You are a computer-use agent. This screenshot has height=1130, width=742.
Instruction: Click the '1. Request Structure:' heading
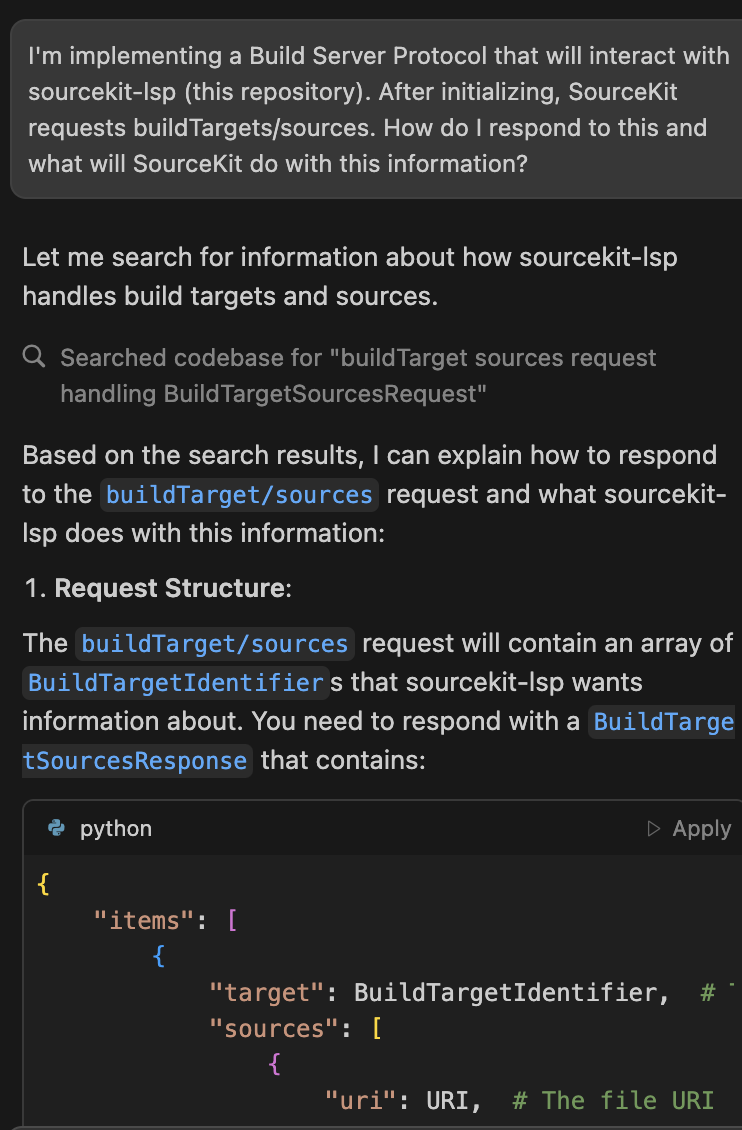(158, 589)
